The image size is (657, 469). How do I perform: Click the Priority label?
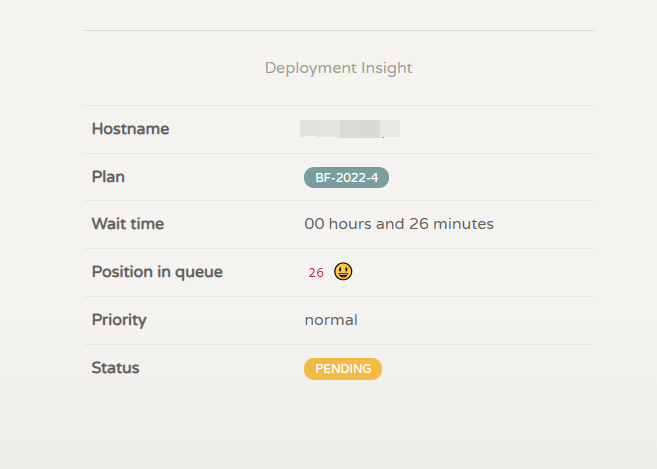[x=119, y=320]
